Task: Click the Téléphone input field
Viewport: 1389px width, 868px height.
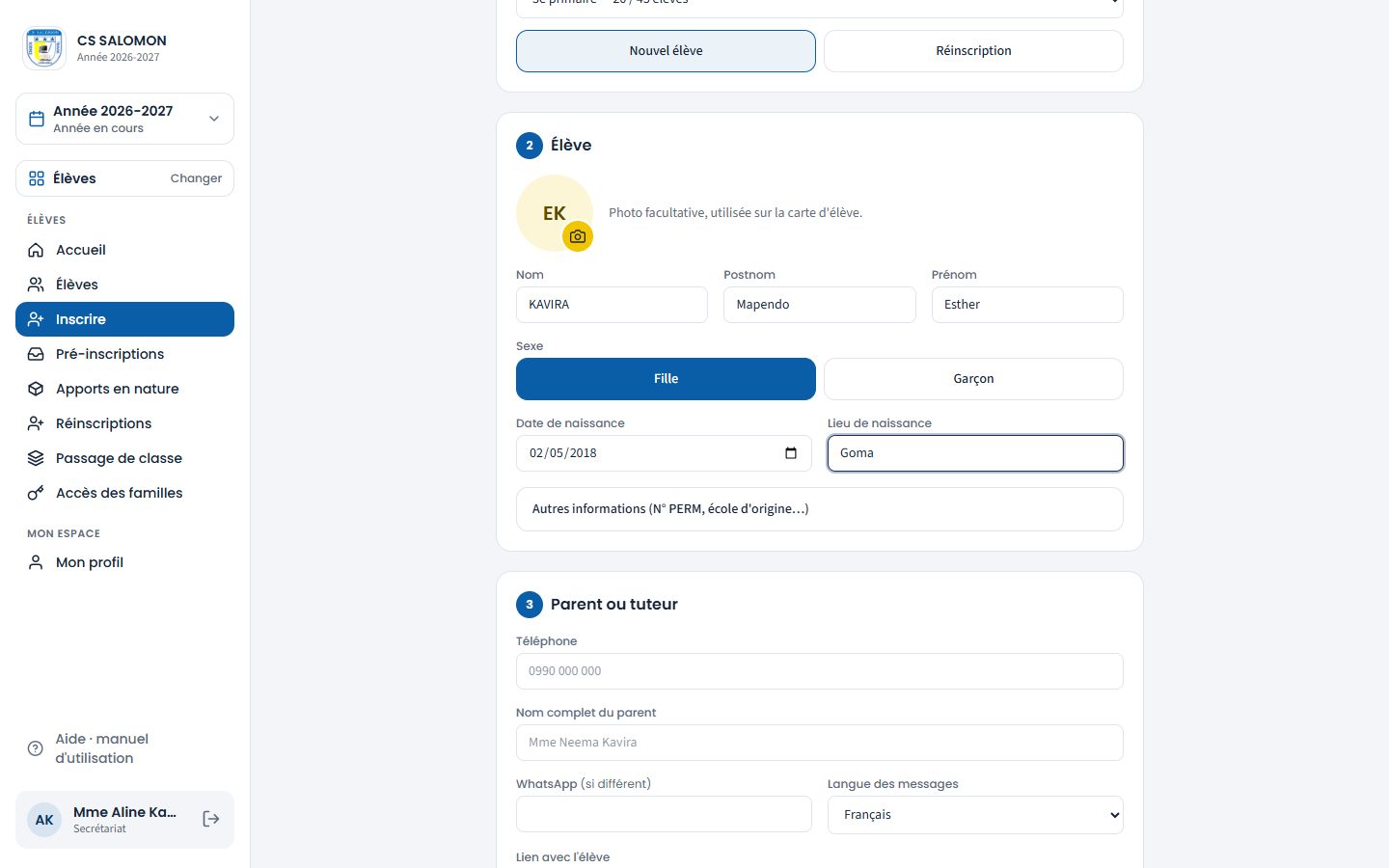Action: click(x=820, y=671)
